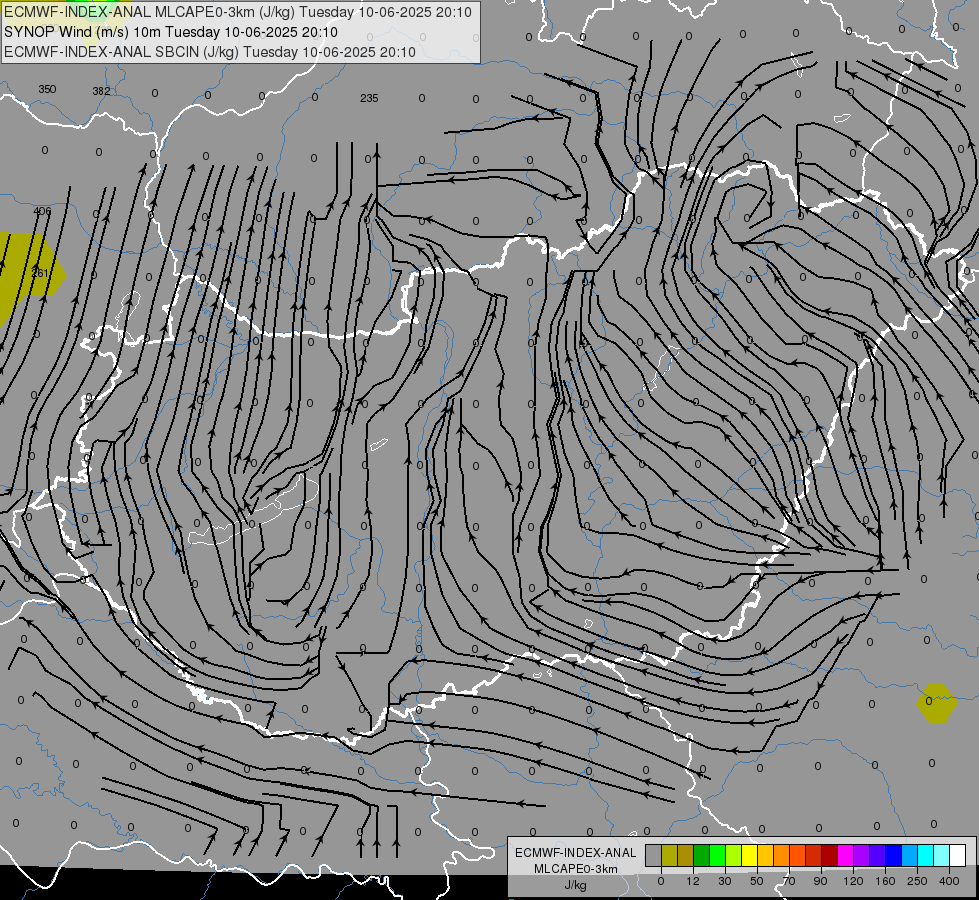Screen dimensions: 979x900
Task: Click legend scale value '50'
Action: click(757, 881)
